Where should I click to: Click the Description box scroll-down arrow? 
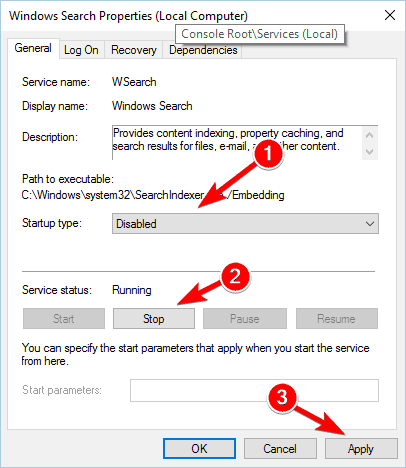(x=369, y=152)
